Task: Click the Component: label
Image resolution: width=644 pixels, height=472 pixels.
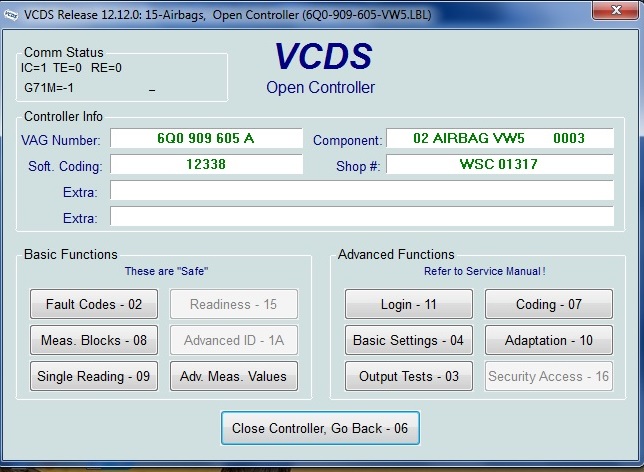Action: [x=347, y=140]
